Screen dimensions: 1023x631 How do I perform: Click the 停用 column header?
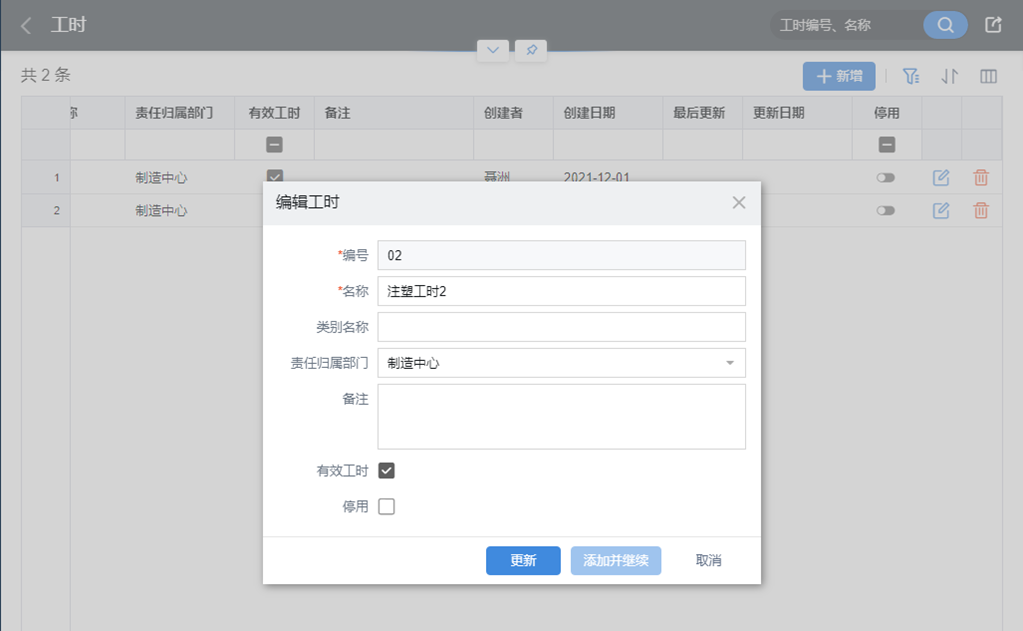tap(887, 113)
